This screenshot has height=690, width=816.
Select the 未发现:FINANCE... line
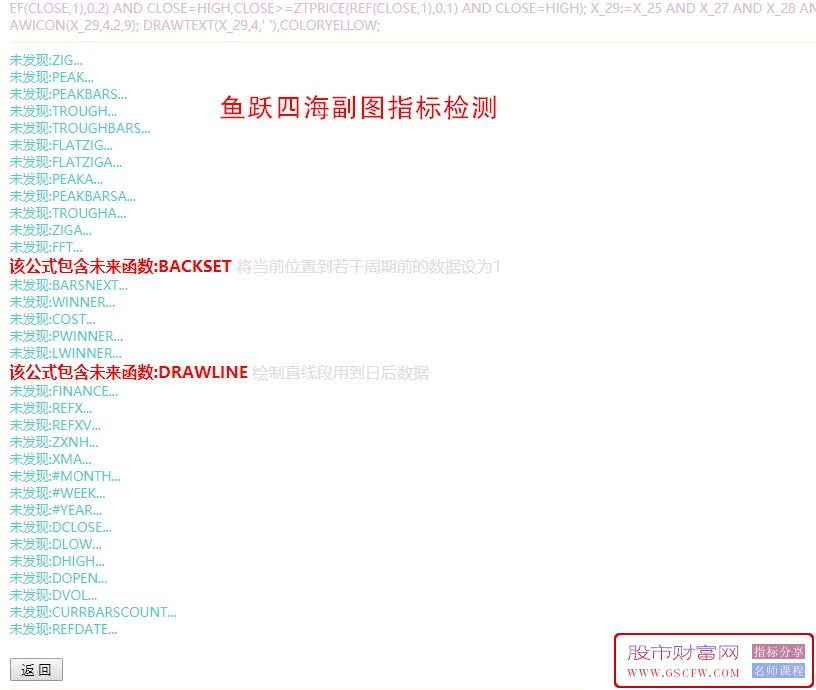[63, 391]
